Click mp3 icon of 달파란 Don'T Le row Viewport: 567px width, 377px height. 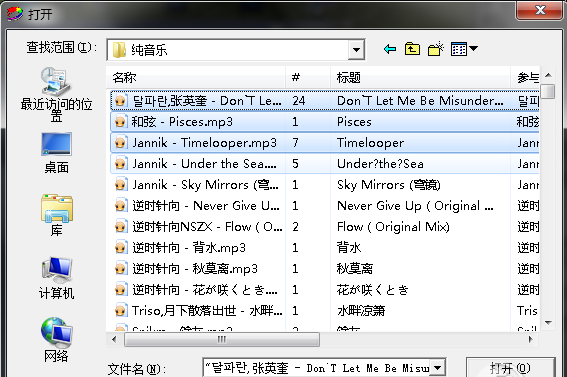pos(121,101)
